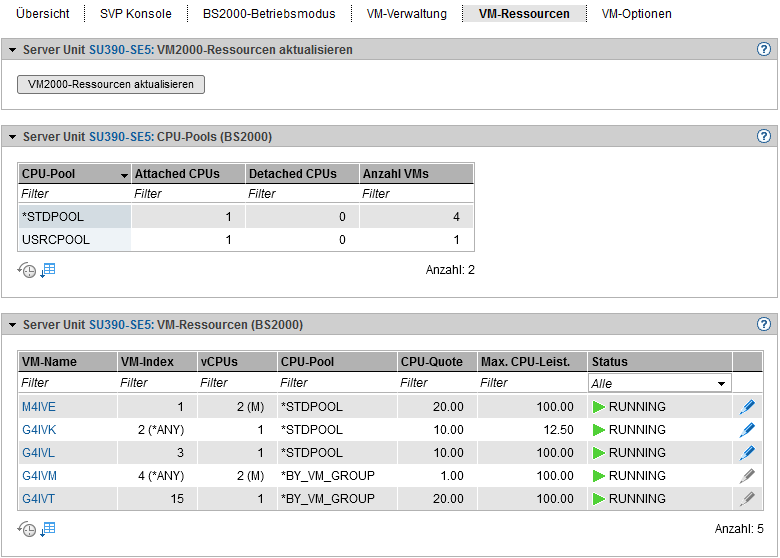Follow SU390-SE5 link in CPU-Pools header

(x=121, y=137)
